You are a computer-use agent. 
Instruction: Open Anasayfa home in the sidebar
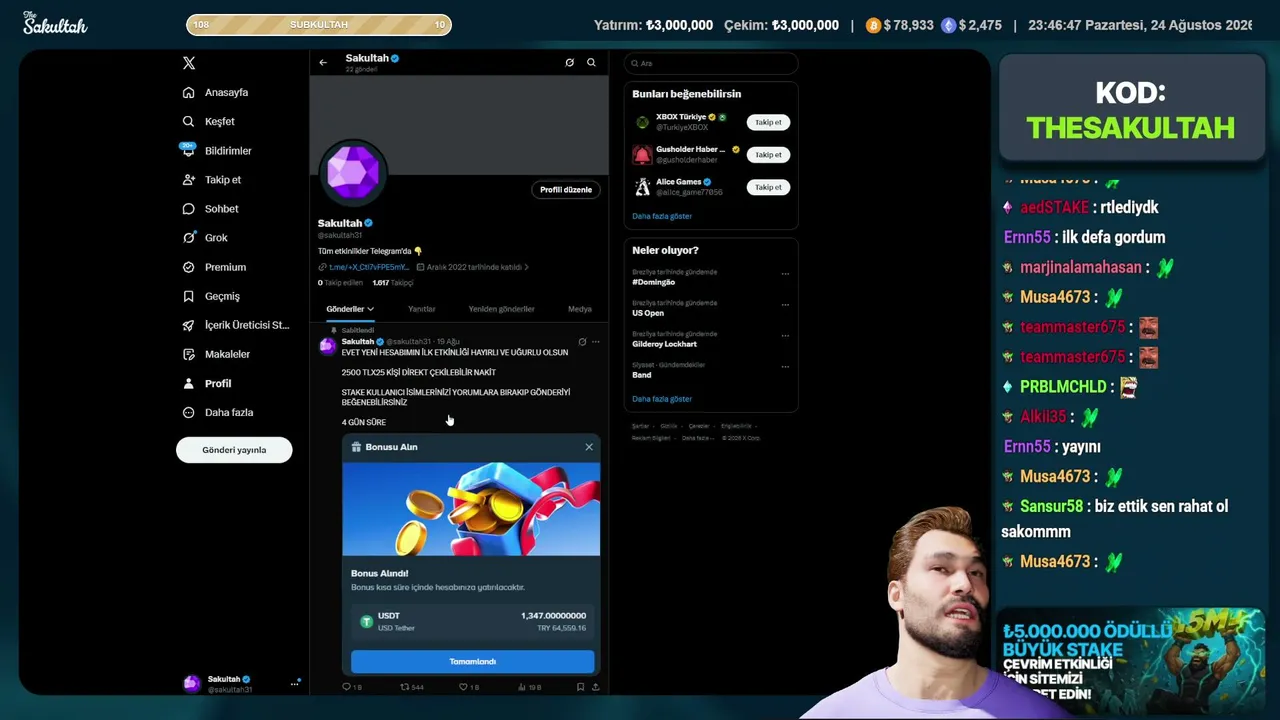215,92
